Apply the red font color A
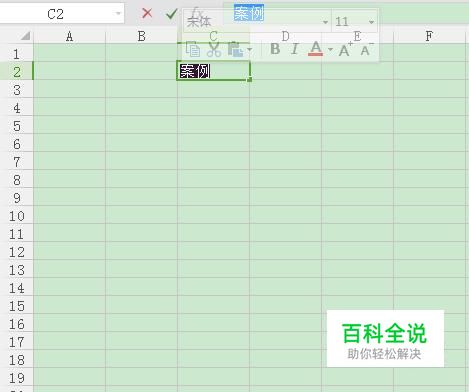 point(315,49)
